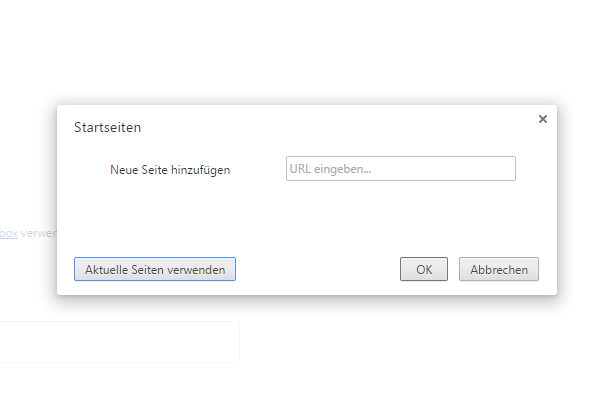Select the OK button in Startseiten
This screenshot has width=600, height=400.
tap(424, 269)
